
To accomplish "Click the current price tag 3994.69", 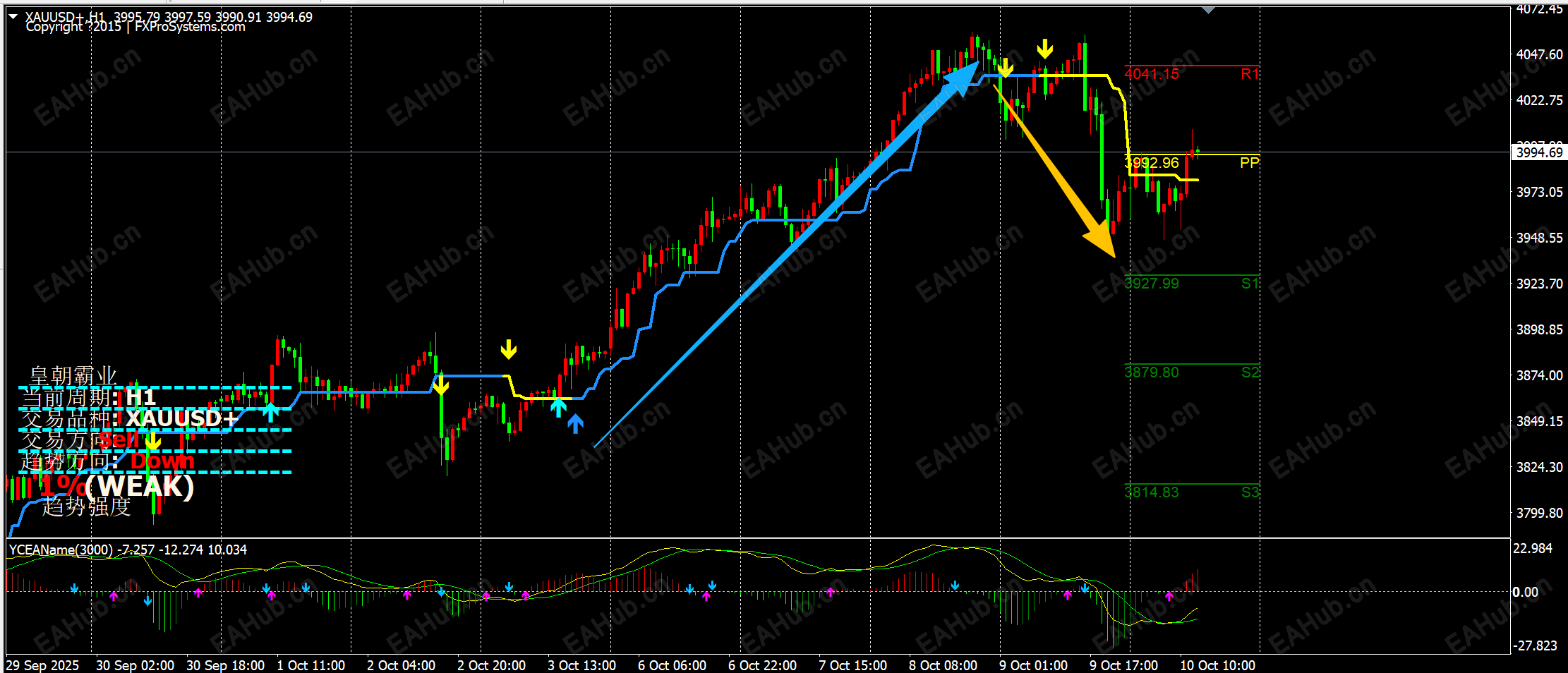I will coord(1539,152).
